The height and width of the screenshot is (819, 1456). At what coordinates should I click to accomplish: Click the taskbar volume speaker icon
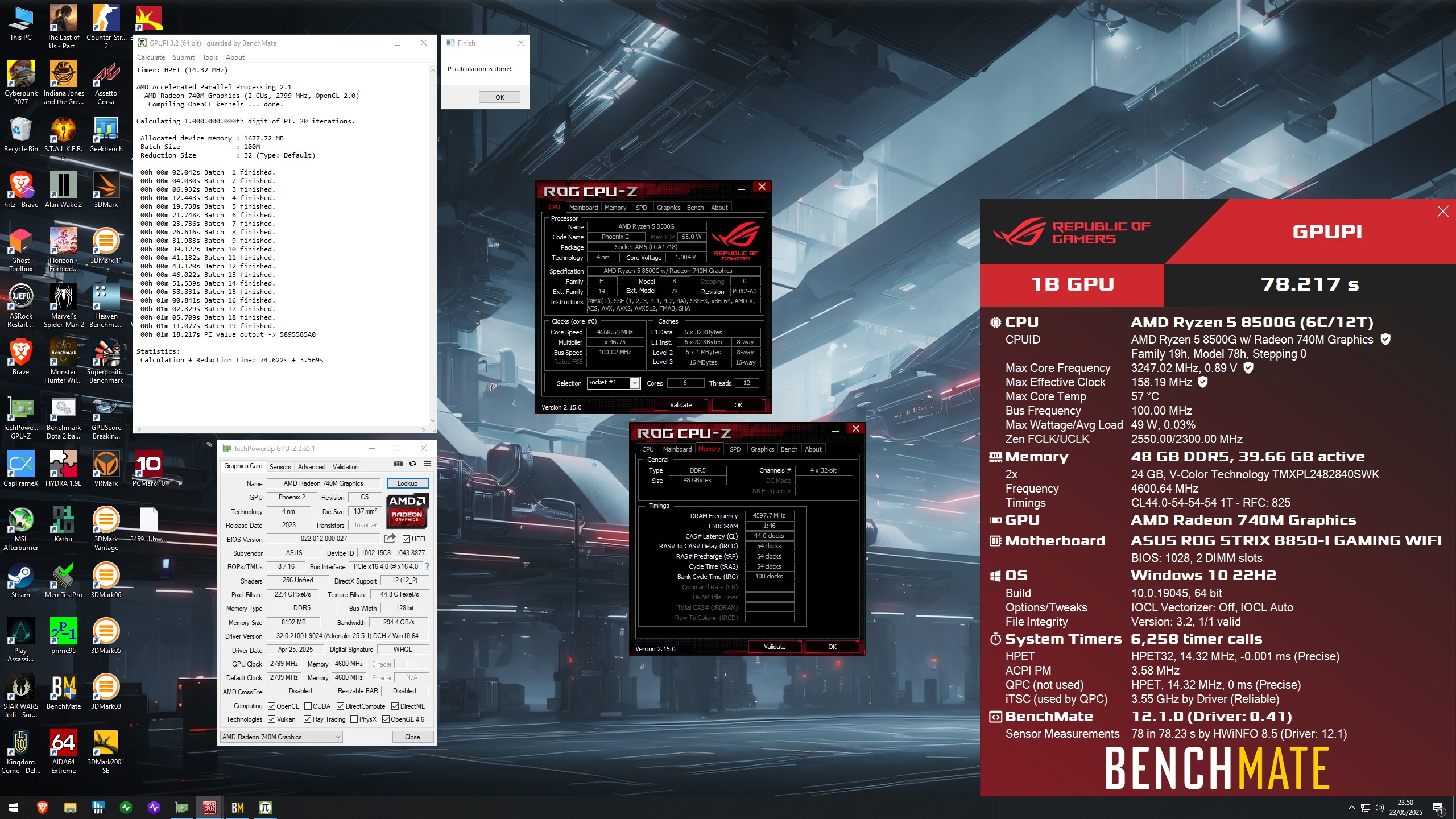point(1379,808)
